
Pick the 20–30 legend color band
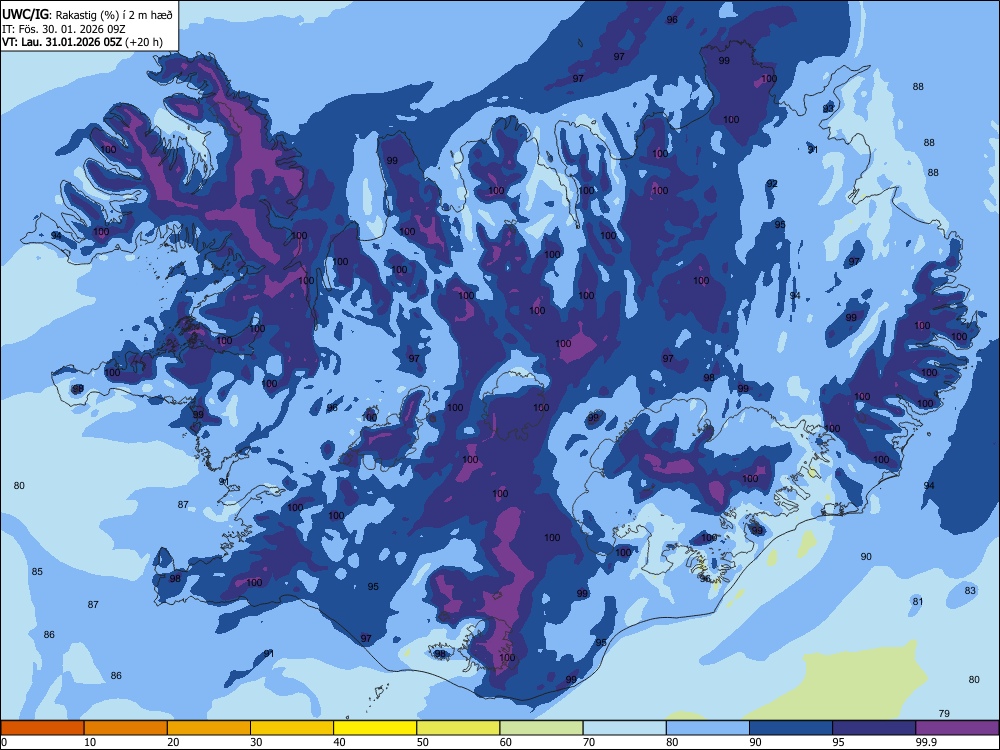pos(209,728)
